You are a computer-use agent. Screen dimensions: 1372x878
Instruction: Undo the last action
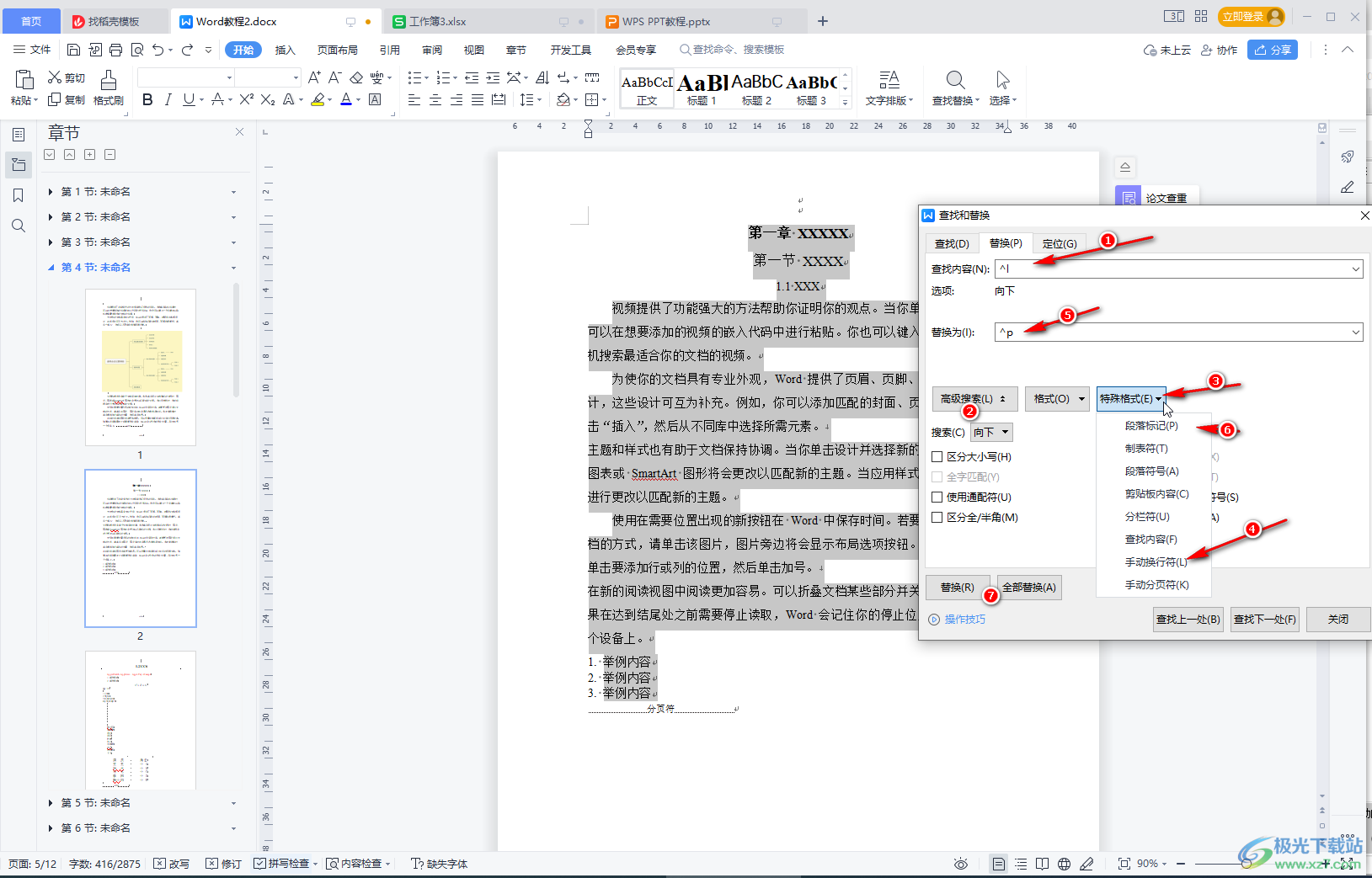pos(158,50)
